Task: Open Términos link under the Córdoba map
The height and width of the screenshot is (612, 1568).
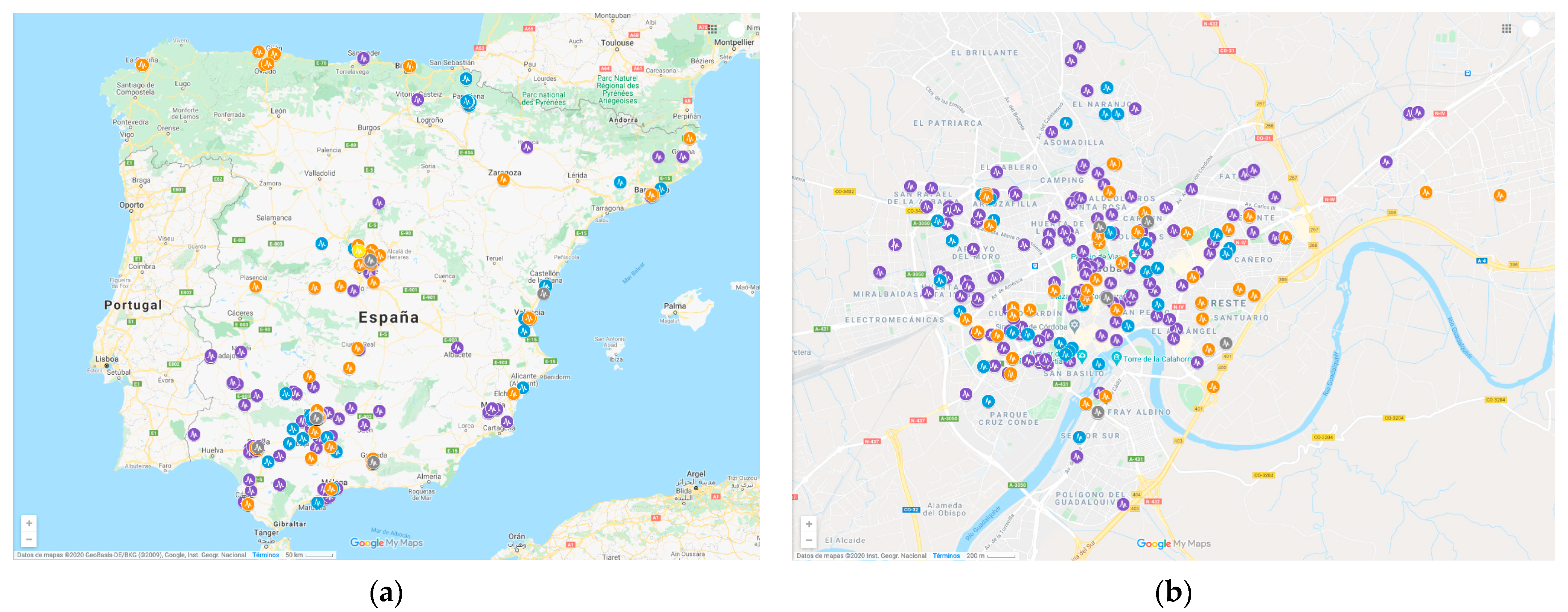Action: pyautogui.click(x=946, y=555)
